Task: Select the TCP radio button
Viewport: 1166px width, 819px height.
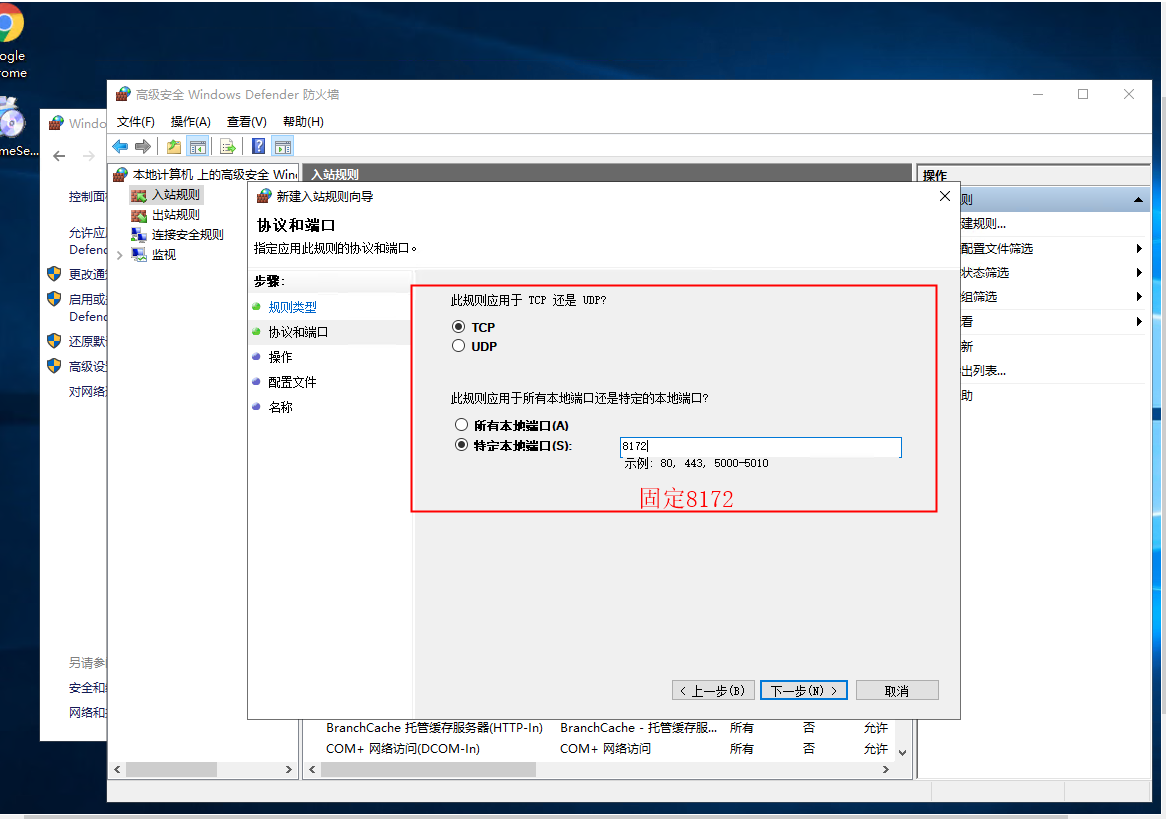Action: click(458, 327)
